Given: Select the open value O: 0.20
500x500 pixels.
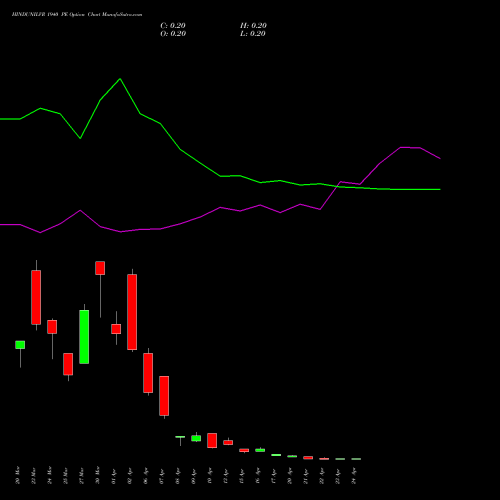Looking at the screenshot, I should [x=173, y=34].
